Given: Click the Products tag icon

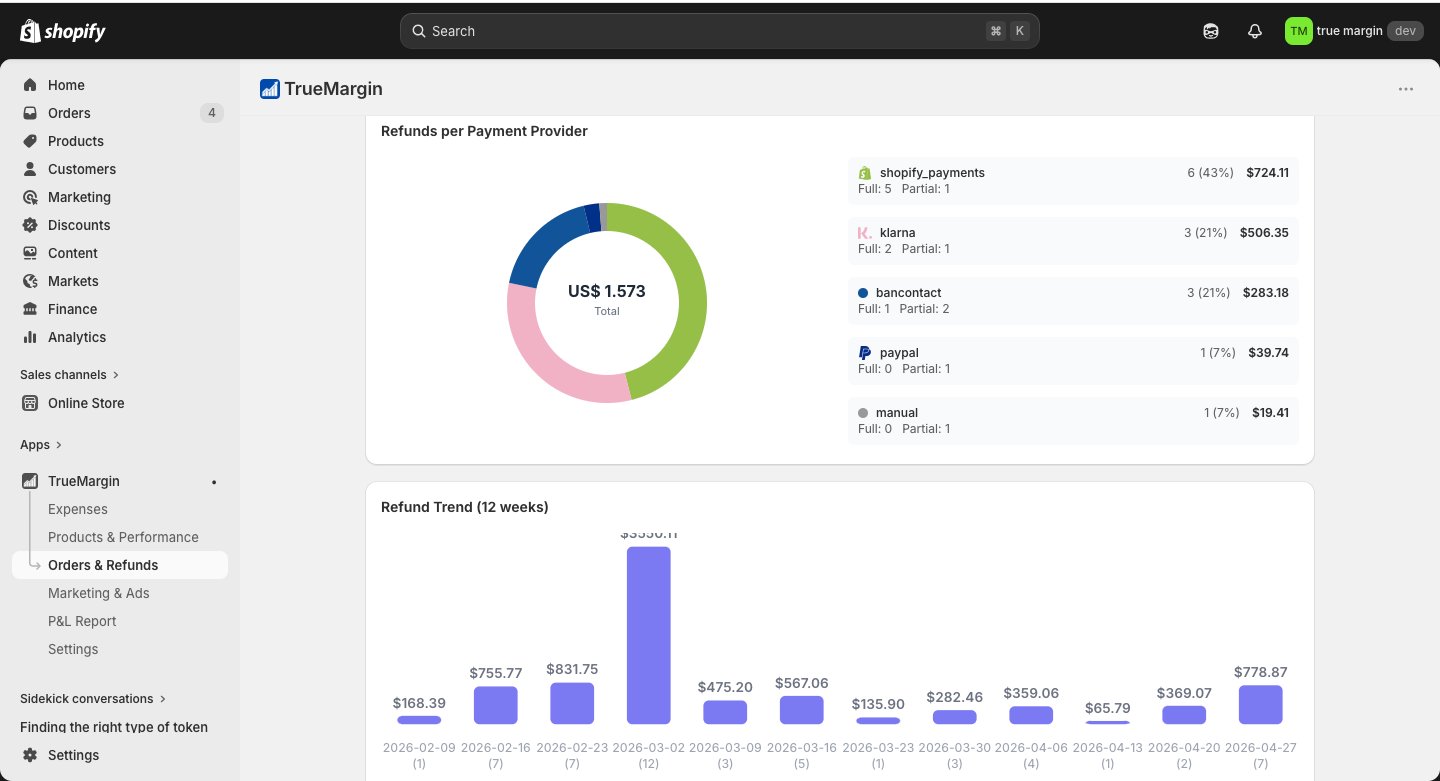Looking at the screenshot, I should click(30, 141).
